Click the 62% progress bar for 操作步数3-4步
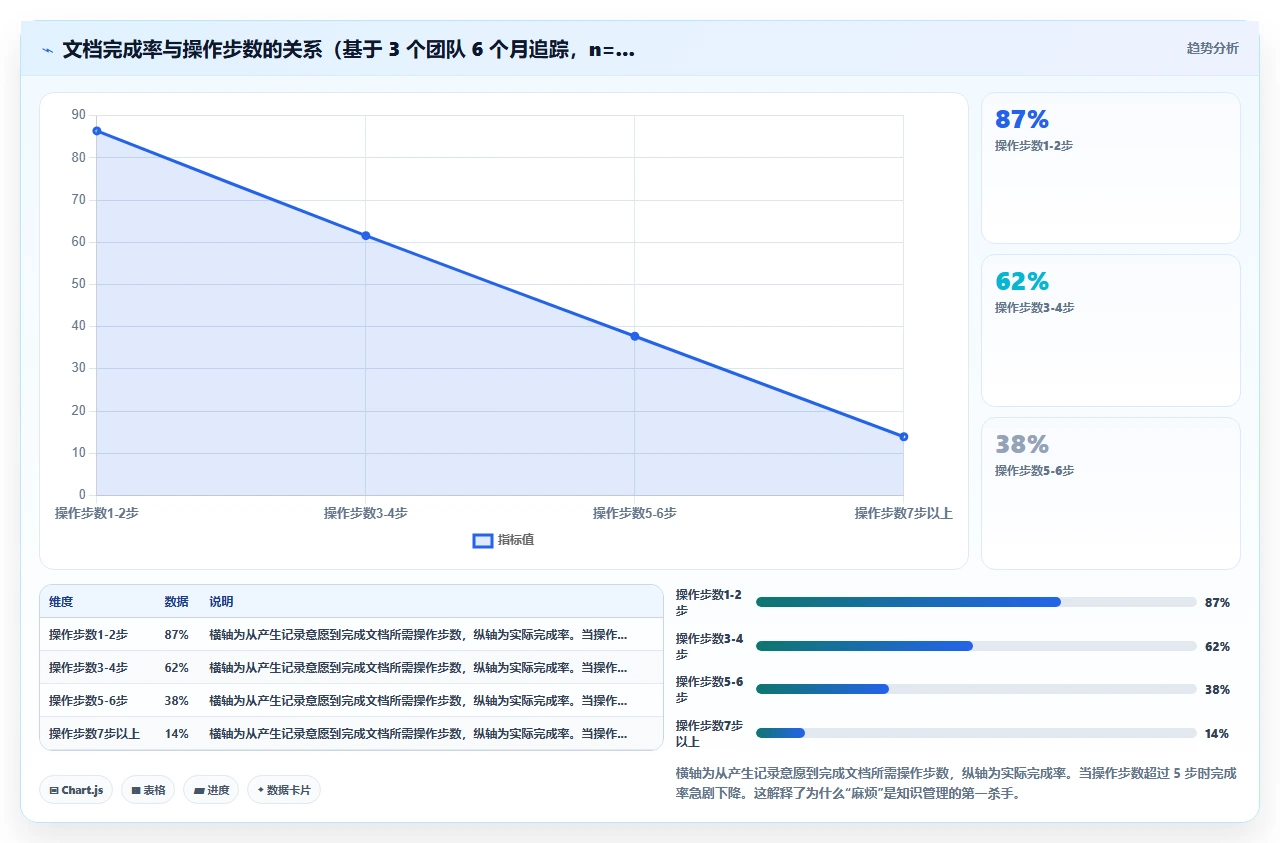Screen dimensions: 1280x843 click(976, 646)
